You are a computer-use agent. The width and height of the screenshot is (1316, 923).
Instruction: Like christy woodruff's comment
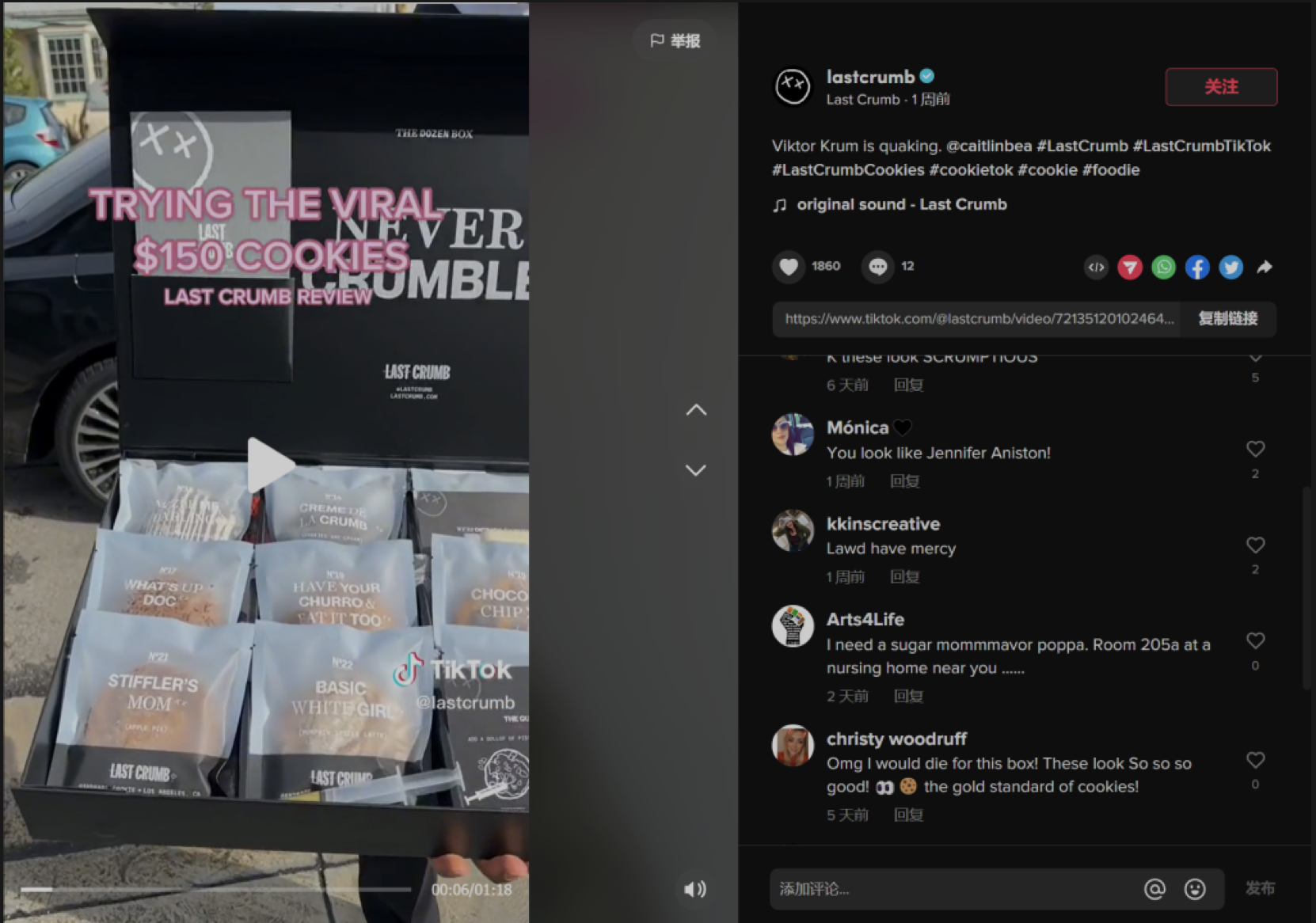click(1255, 760)
